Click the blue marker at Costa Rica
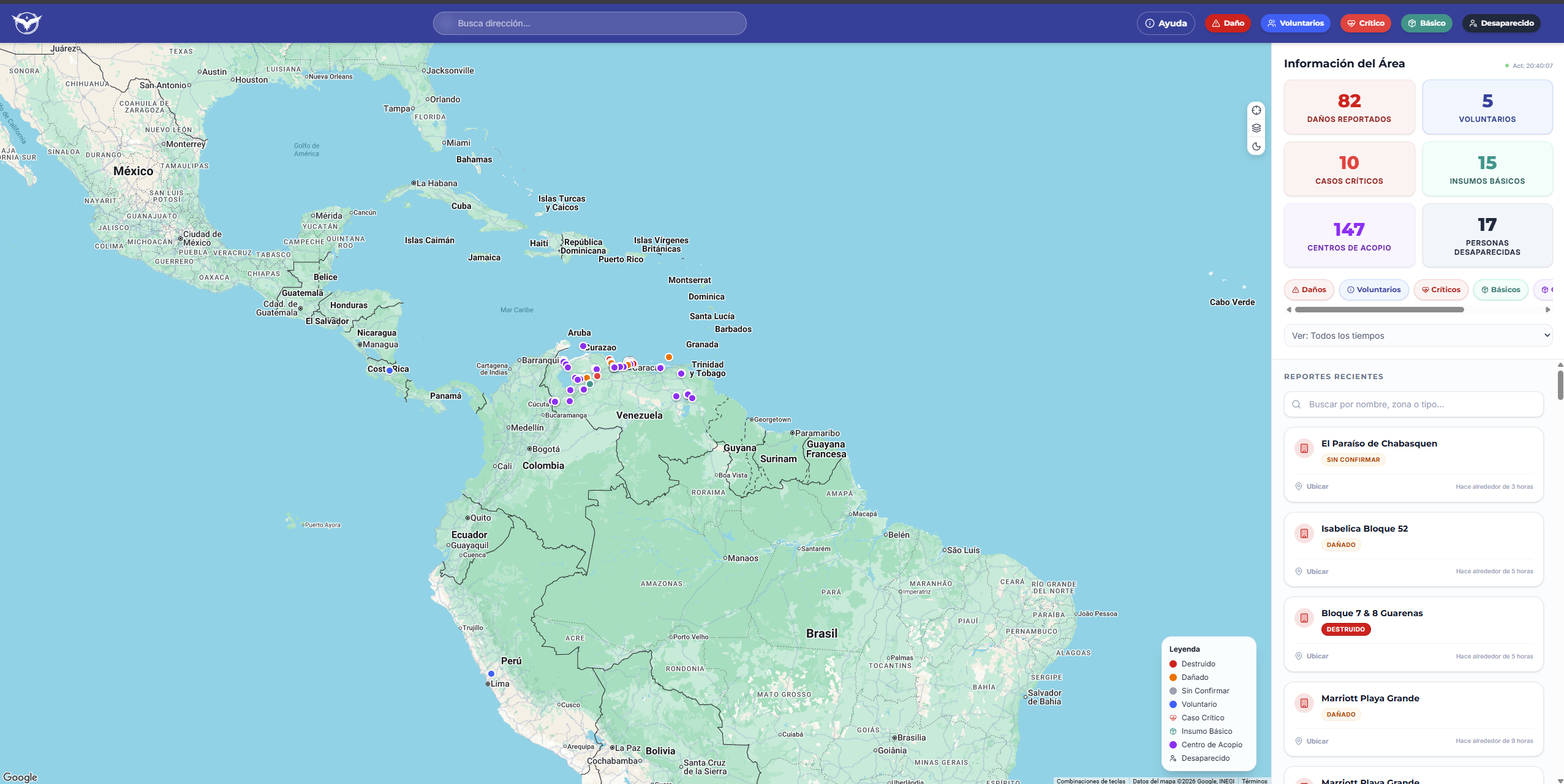The height and width of the screenshot is (784, 1564). 390,371
